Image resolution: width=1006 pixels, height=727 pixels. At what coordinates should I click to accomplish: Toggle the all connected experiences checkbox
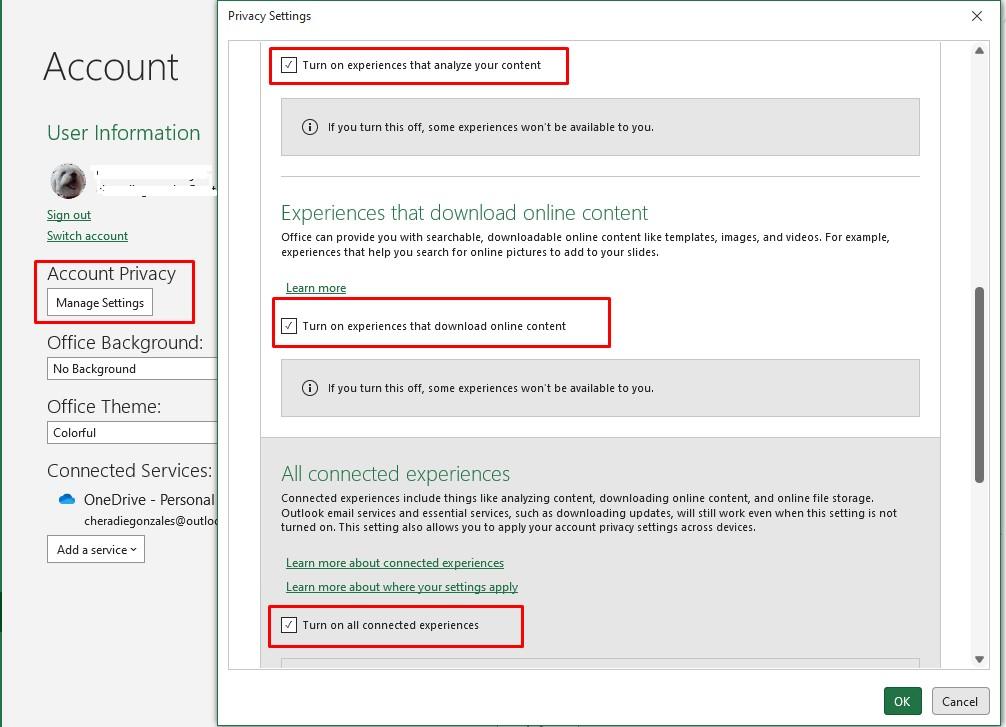click(x=289, y=625)
